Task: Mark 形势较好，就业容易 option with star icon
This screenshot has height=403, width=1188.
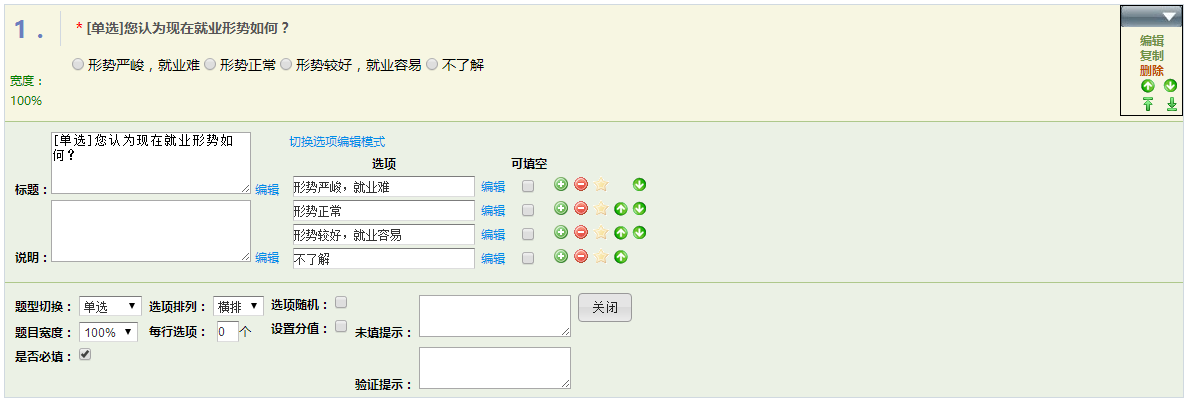Action: (x=602, y=233)
